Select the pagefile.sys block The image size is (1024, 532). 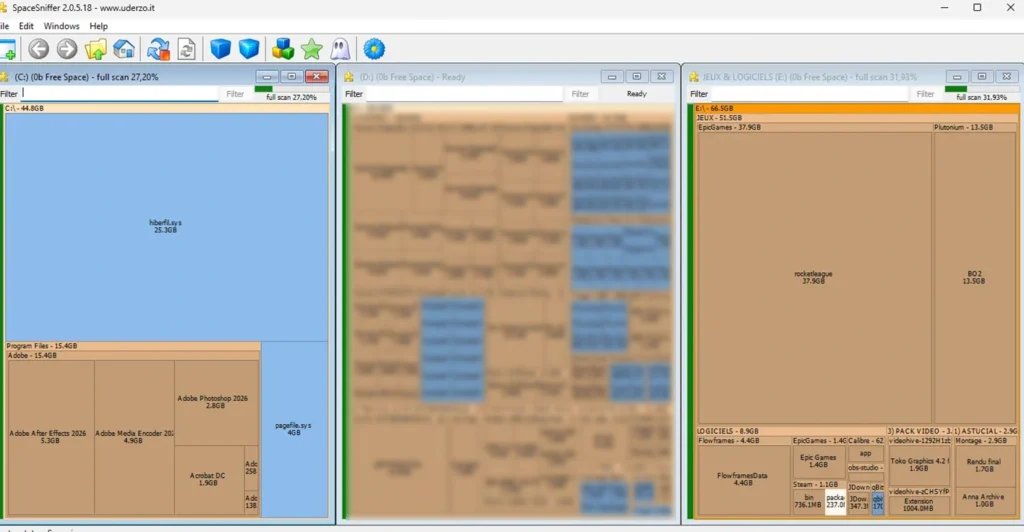[294, 429]
